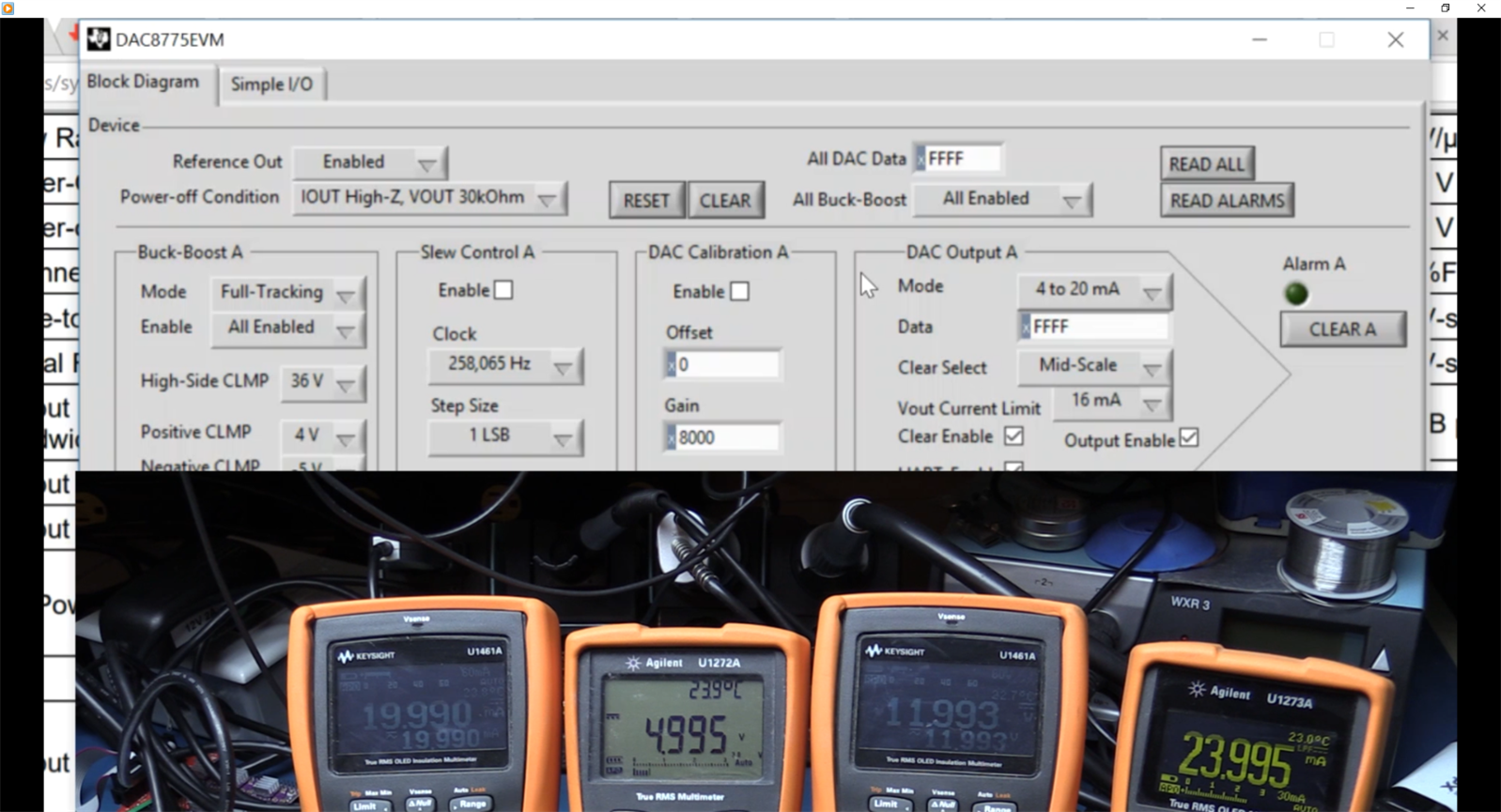Click the DAC8775EVM Texas Instruments title icon

[99, 39]
